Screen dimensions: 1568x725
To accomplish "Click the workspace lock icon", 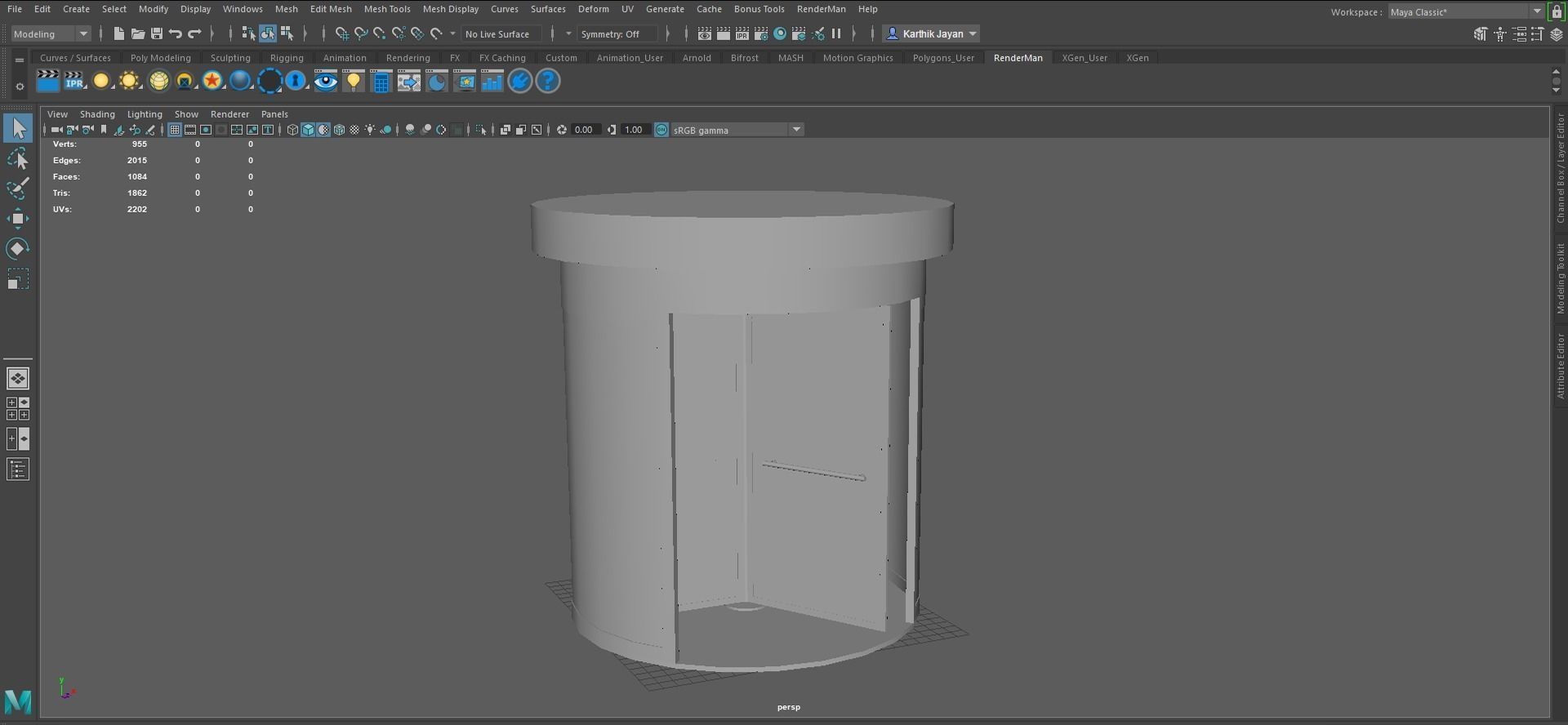I will point(1557,11).
